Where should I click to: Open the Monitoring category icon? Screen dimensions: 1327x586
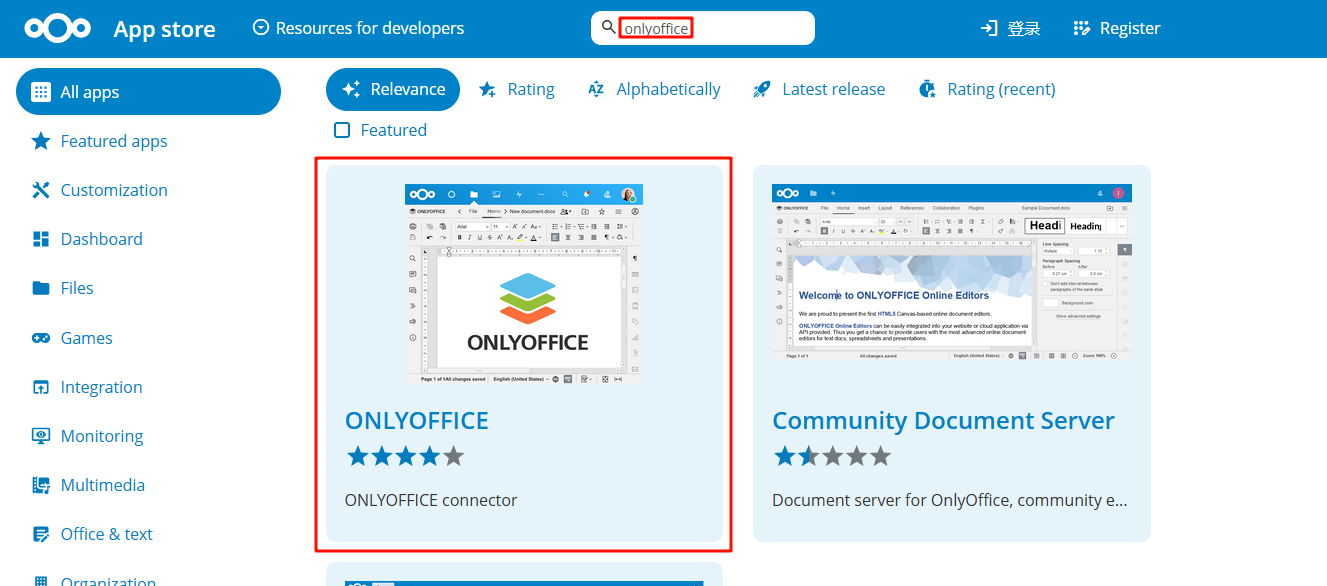(41, 436)
